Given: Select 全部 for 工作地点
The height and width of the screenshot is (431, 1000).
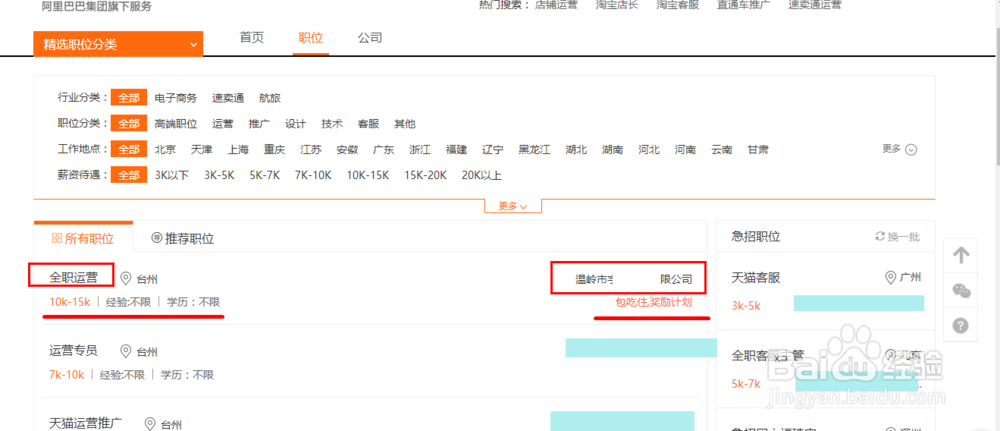Looking at the screenshot, I should pyautogui.click(x=129, y=149).
